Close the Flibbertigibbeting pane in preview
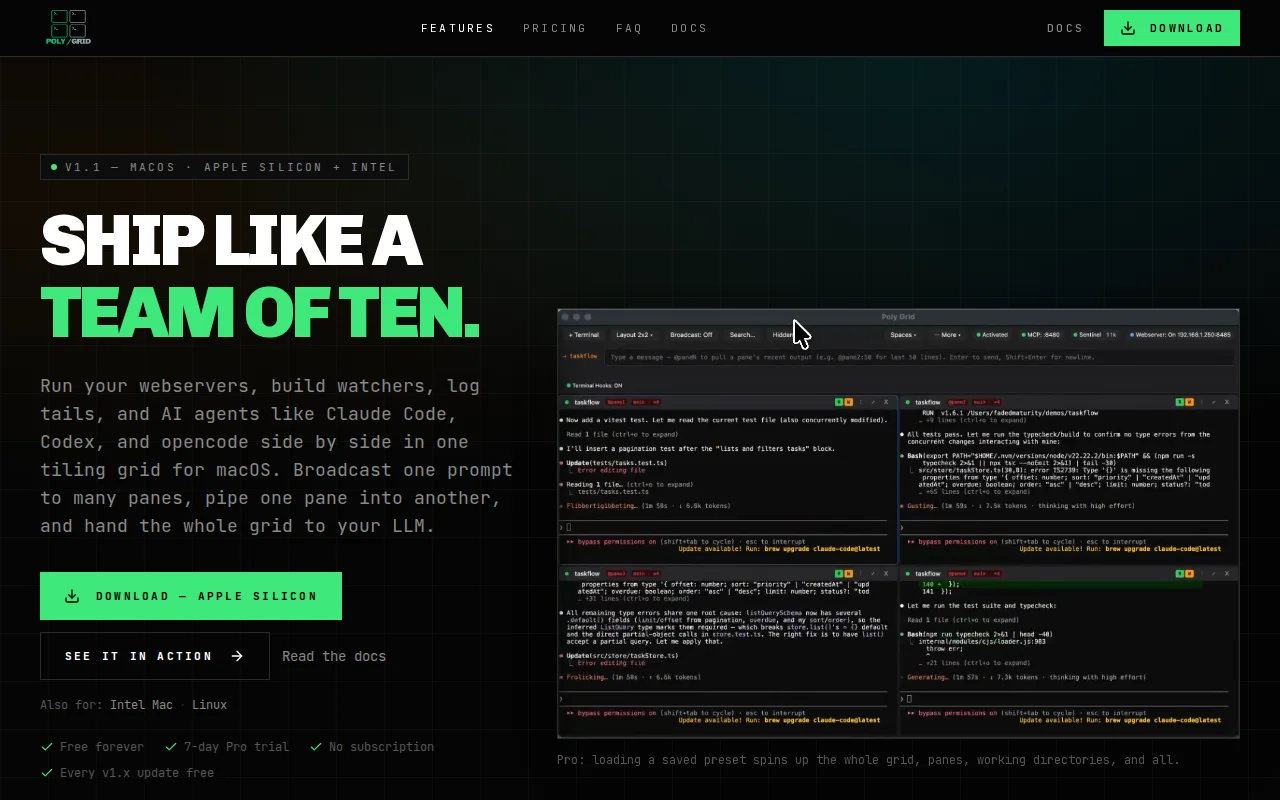 click(x=886, y=402)
